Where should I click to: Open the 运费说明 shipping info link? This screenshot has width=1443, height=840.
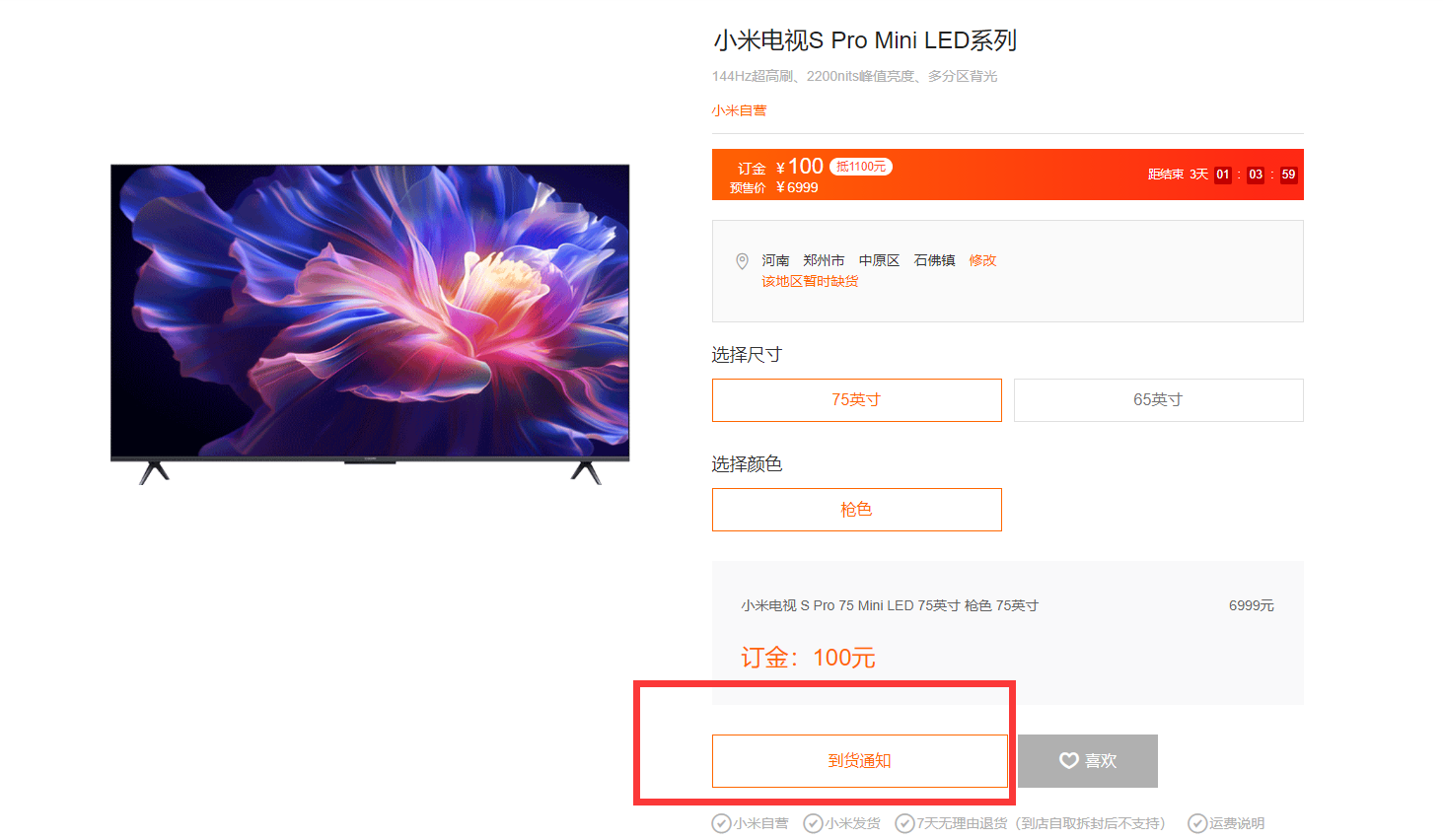coord(1237,823)
